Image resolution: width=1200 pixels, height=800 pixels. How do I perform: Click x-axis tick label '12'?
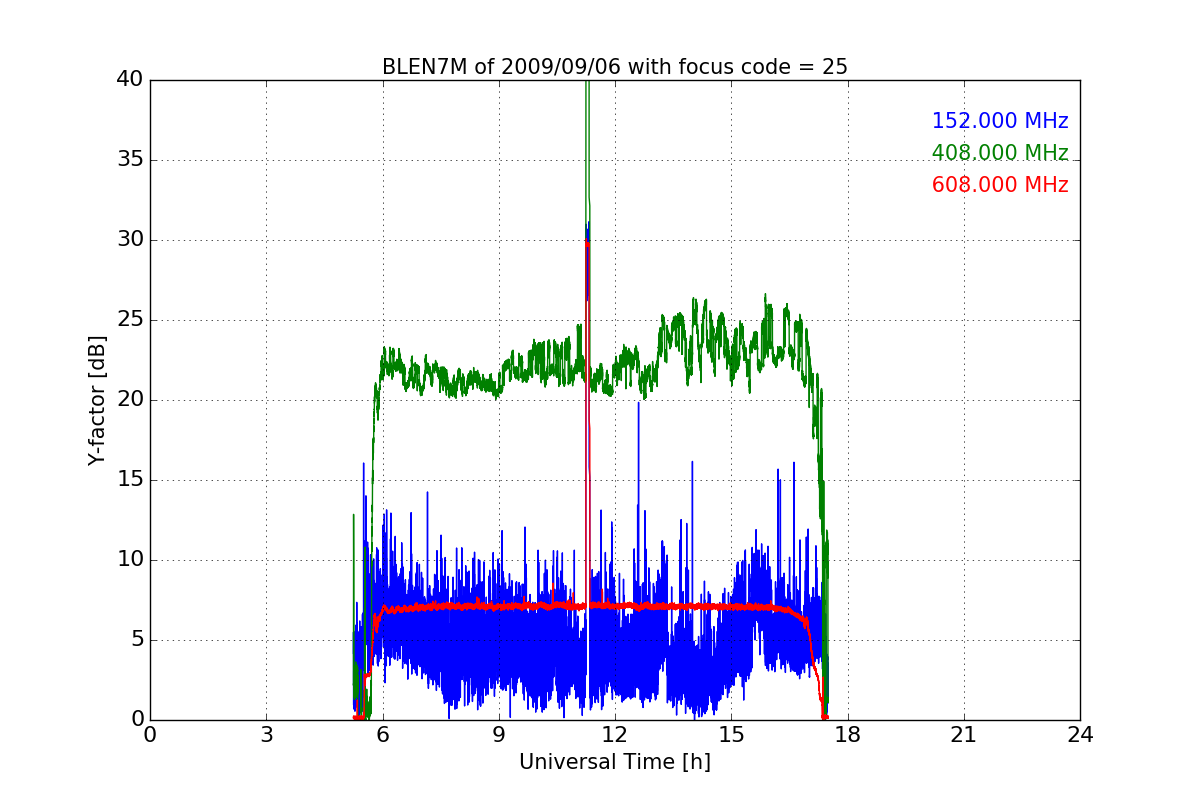point(615,735)
